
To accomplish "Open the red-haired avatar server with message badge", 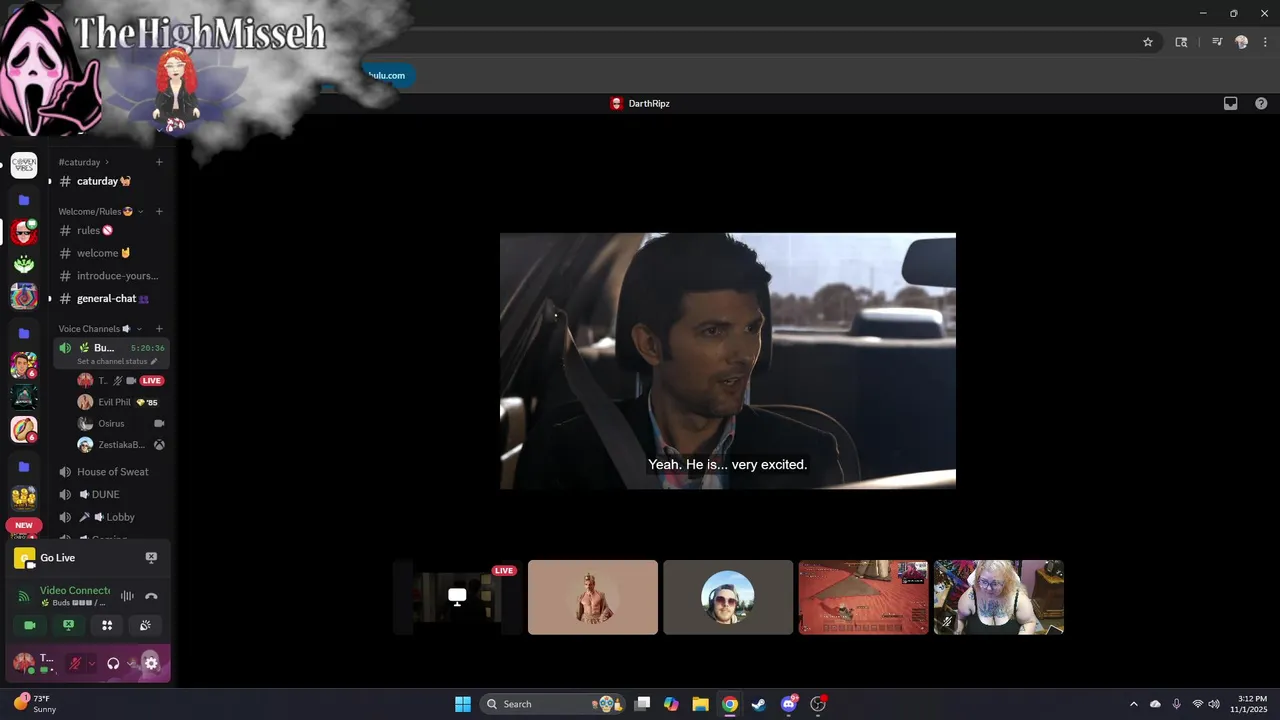I will coord(24,231).
